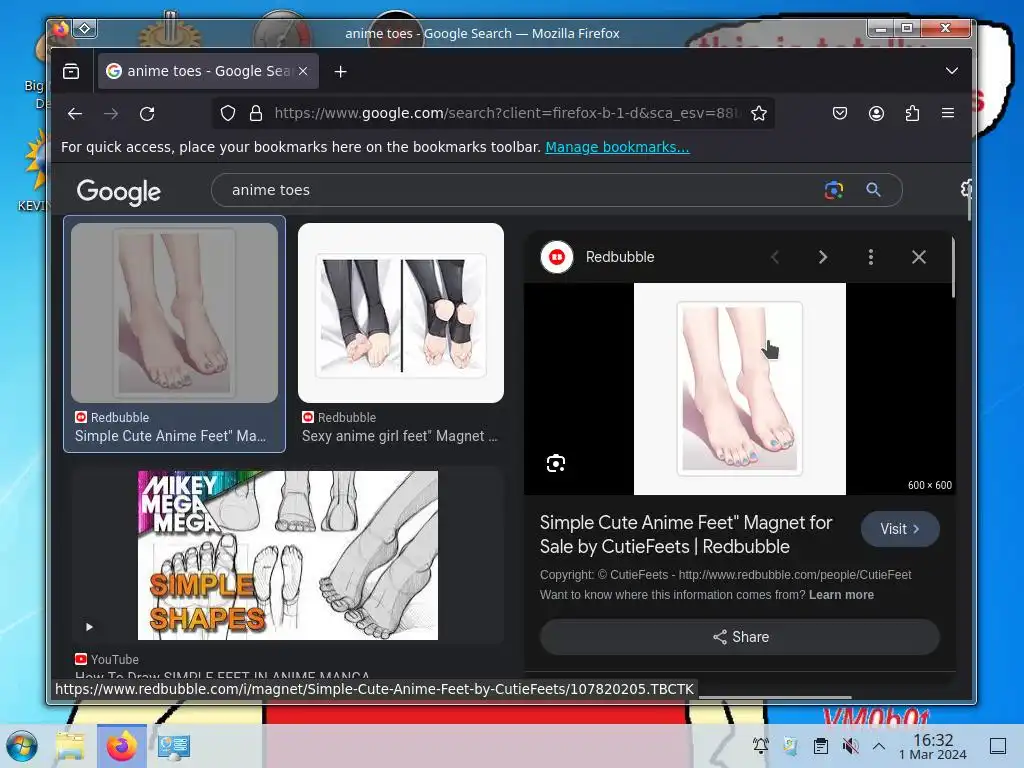This screenshot has width=1024, height=768.
Task: Click the Learn more link
Action: click(x=841, y=595)
